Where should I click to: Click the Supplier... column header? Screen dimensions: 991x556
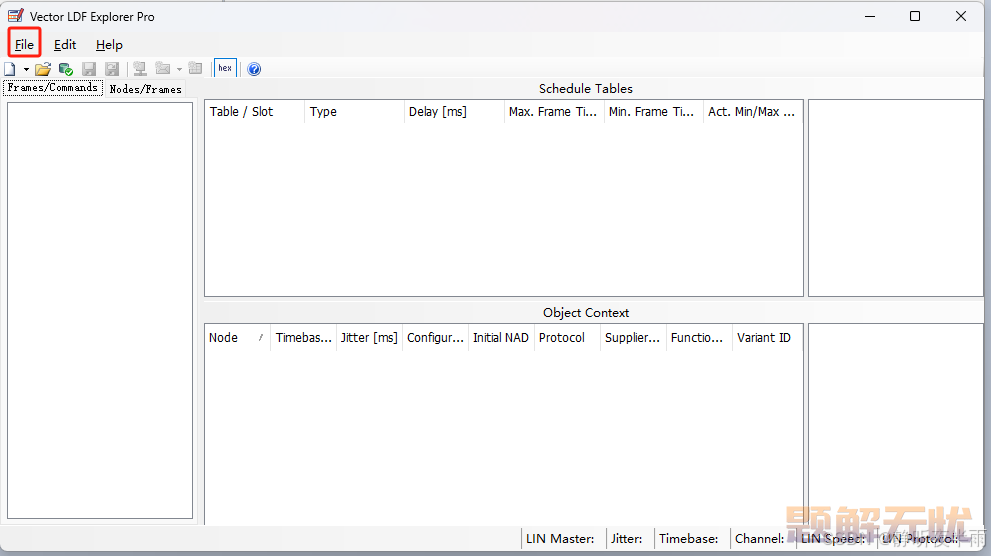tap(633, 338)
